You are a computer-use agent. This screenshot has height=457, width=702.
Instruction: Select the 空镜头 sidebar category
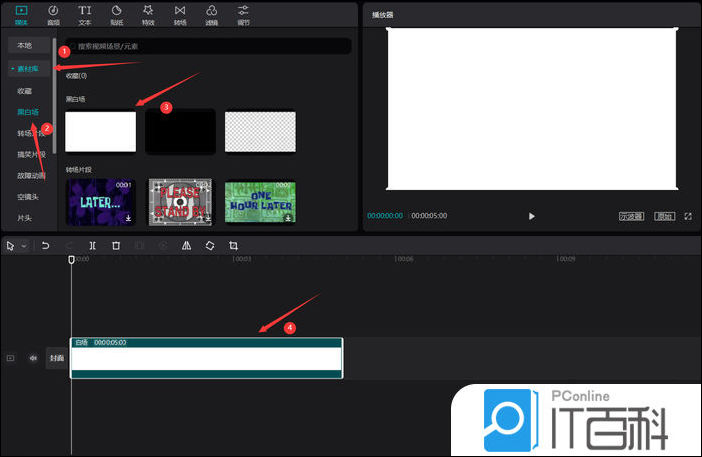tap(28, 196)
